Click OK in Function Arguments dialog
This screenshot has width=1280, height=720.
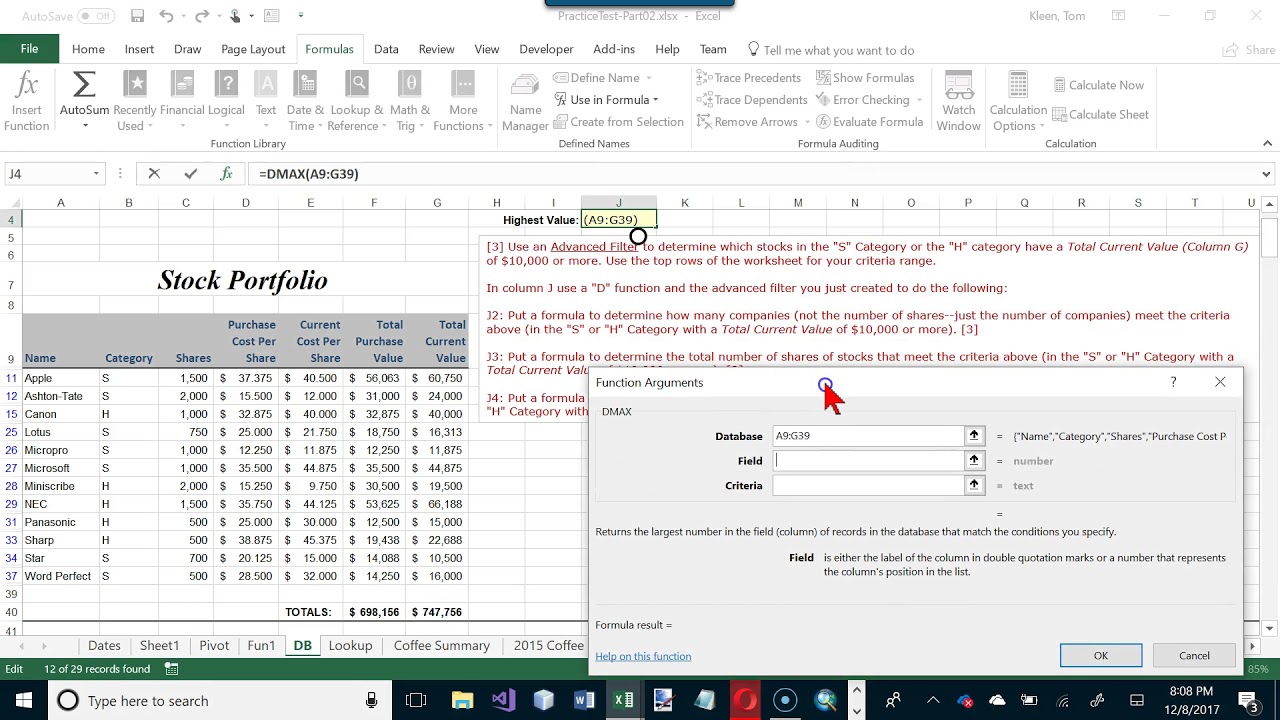pos(1101,656)
